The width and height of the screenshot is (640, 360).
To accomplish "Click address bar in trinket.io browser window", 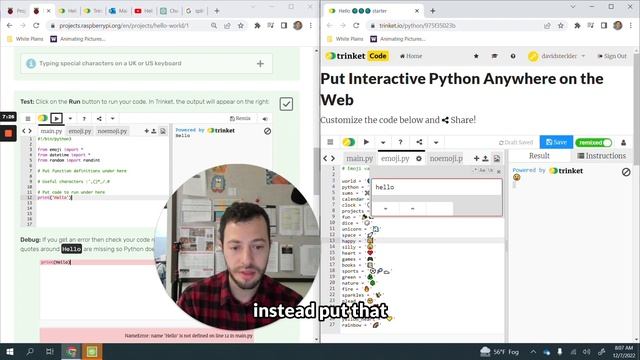I will (453, 25).
